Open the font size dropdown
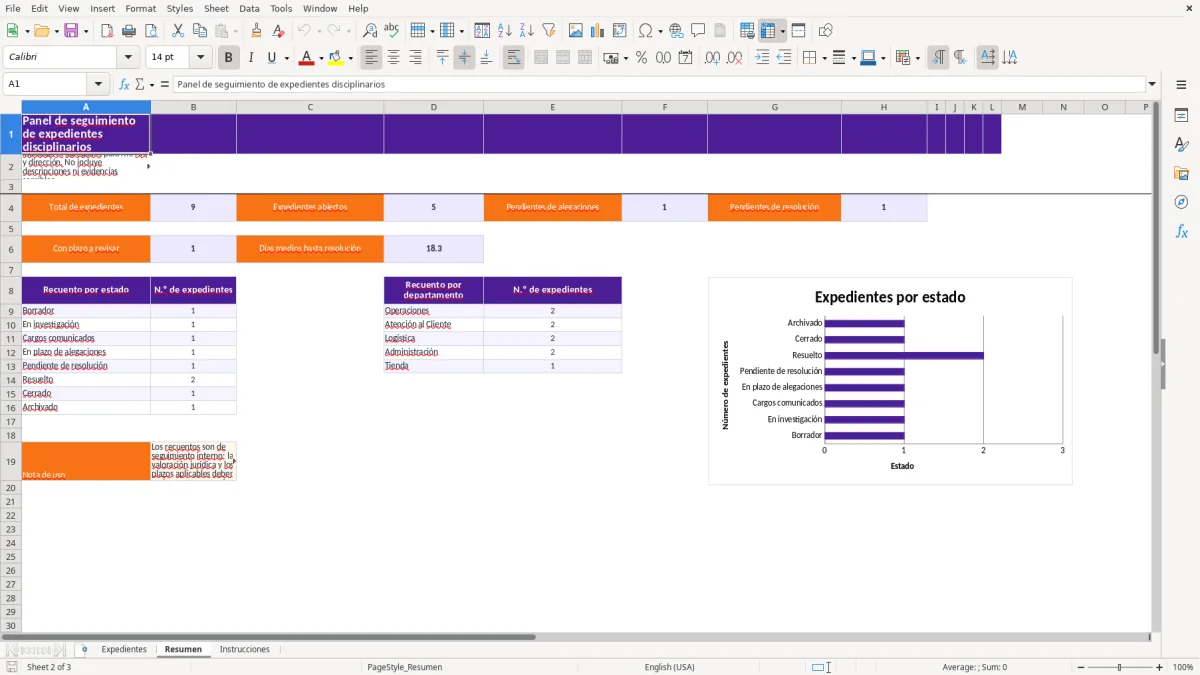 click(201, 58)
